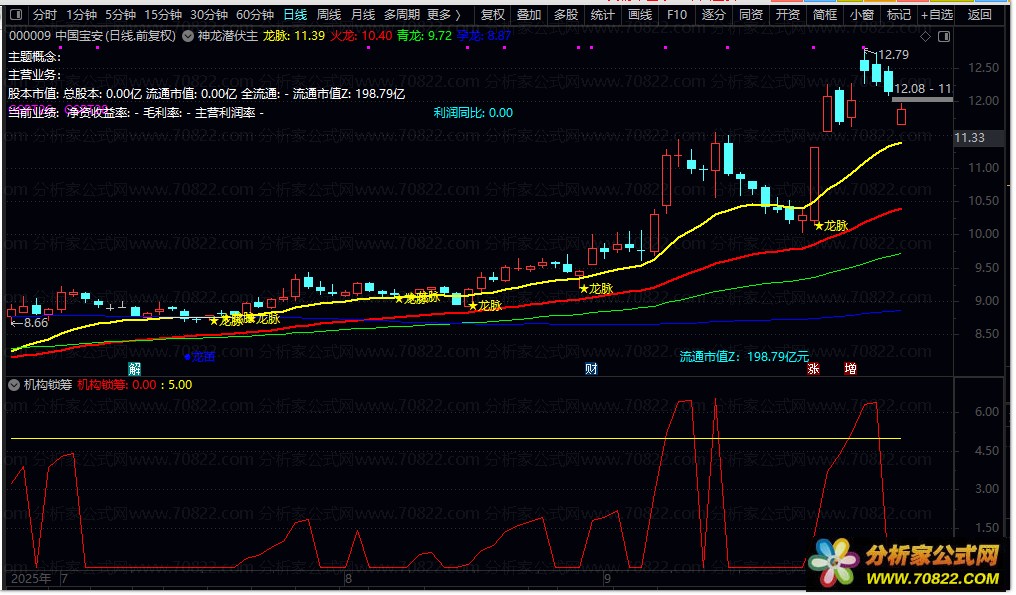This screenshot has width=1016, height=595.
Task: Toggle the 小窗 mini window
Action: (x=861, y=15)
